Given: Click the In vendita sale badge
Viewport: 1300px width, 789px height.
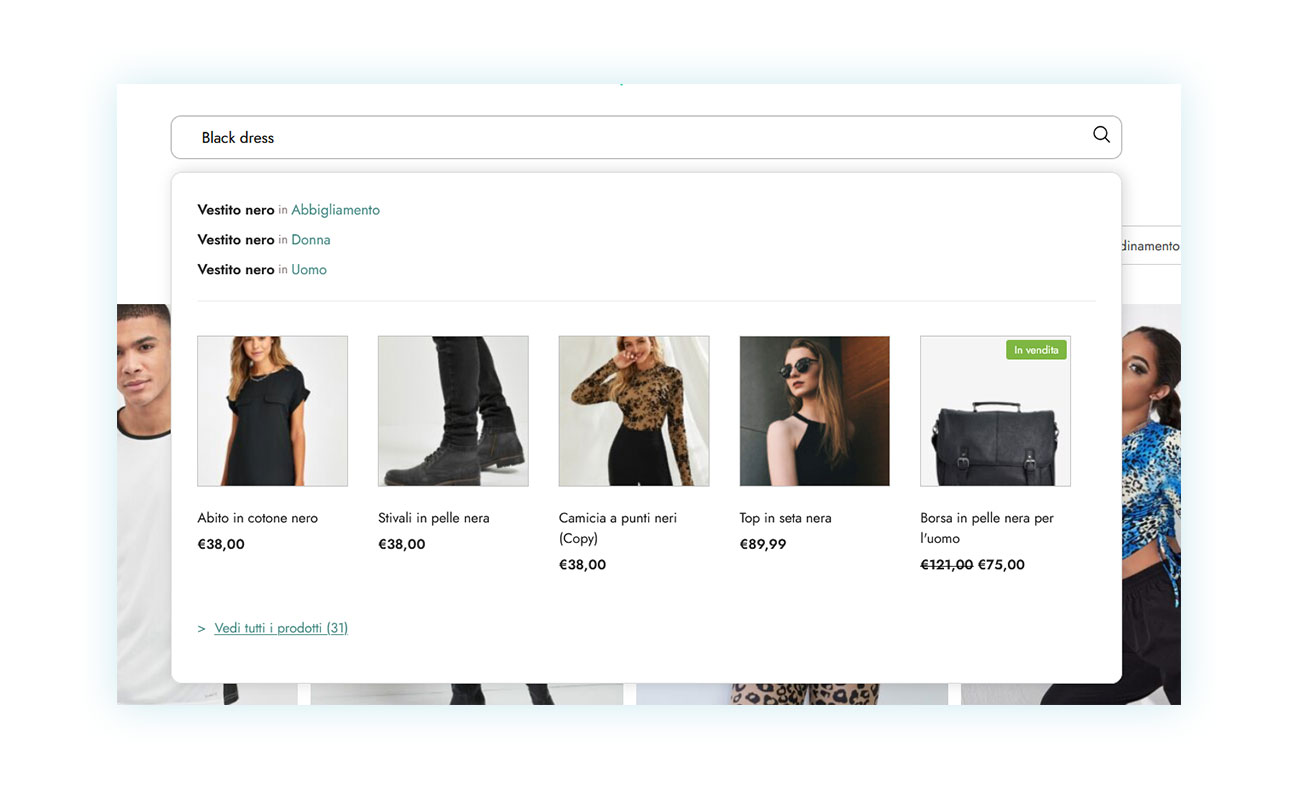Looking at the screenshot, I should point(1036,350).
